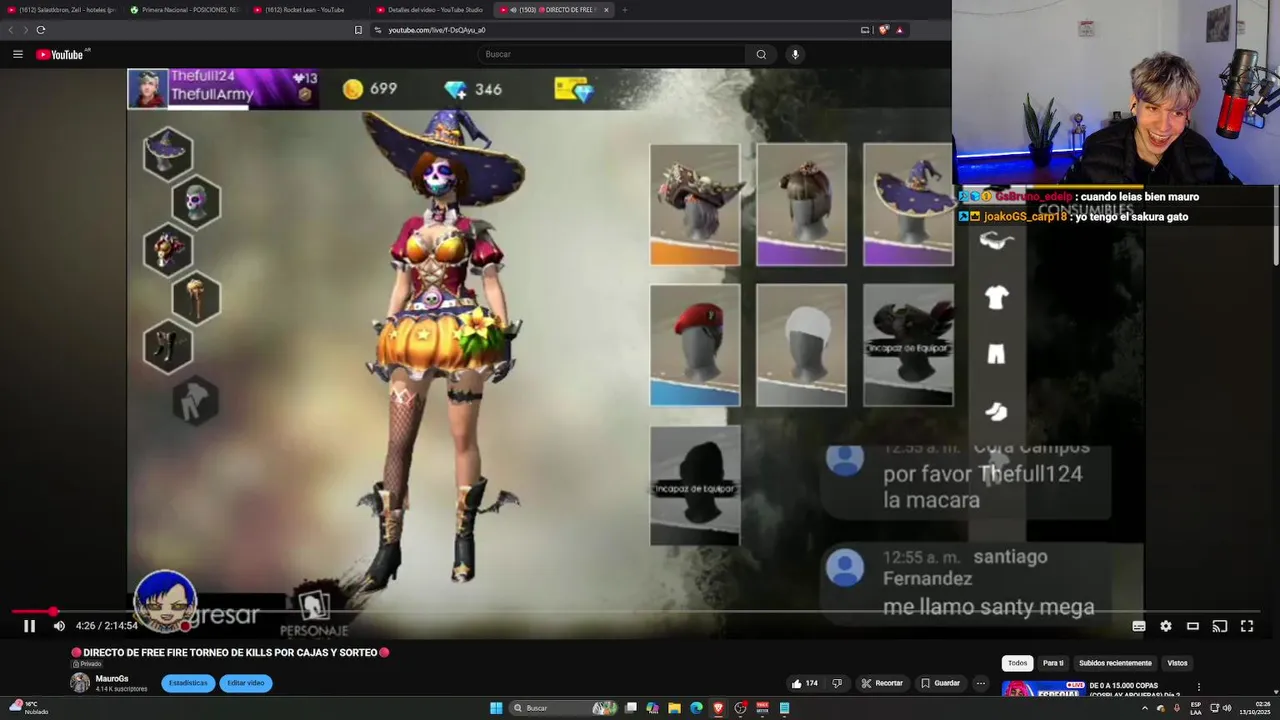1280x720 pixels.
Task: Select the Todos filter chip
Action: 1017,663
